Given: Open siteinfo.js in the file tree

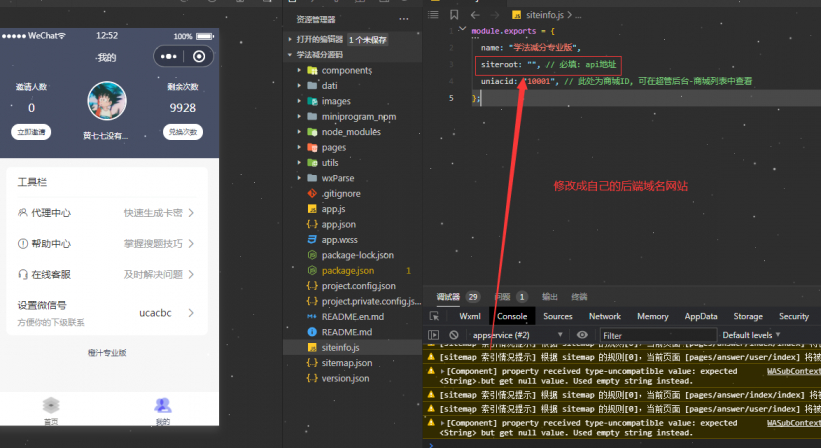Looking at the screenshot, I should click(x=341, y=347).
